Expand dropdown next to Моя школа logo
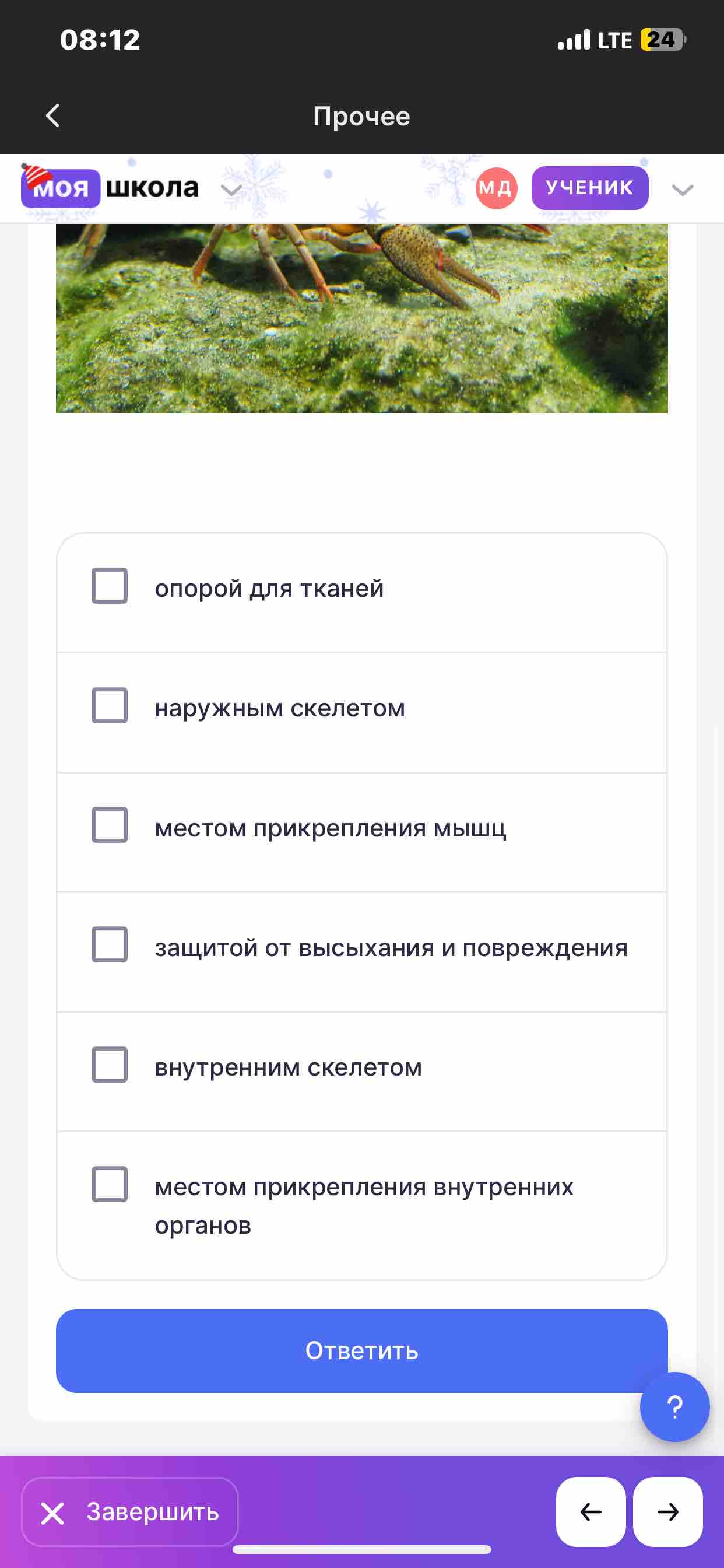The image size is (724, 1568). (231, 190)
